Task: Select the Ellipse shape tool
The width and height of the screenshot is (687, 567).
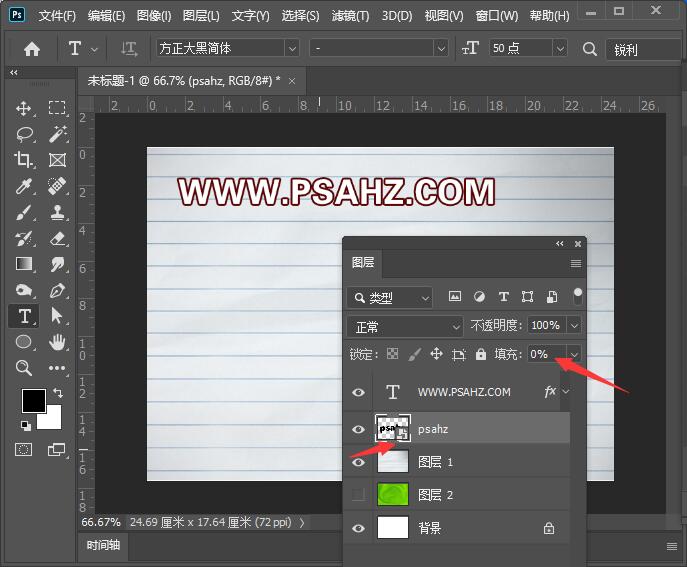Action: pyautogui.click(x=24, y=341)
